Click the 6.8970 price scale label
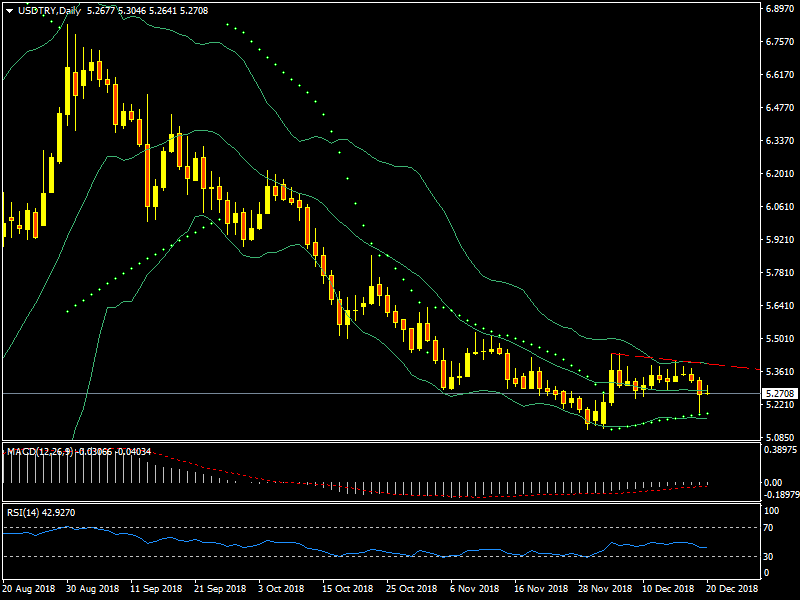 click(777, 9)
